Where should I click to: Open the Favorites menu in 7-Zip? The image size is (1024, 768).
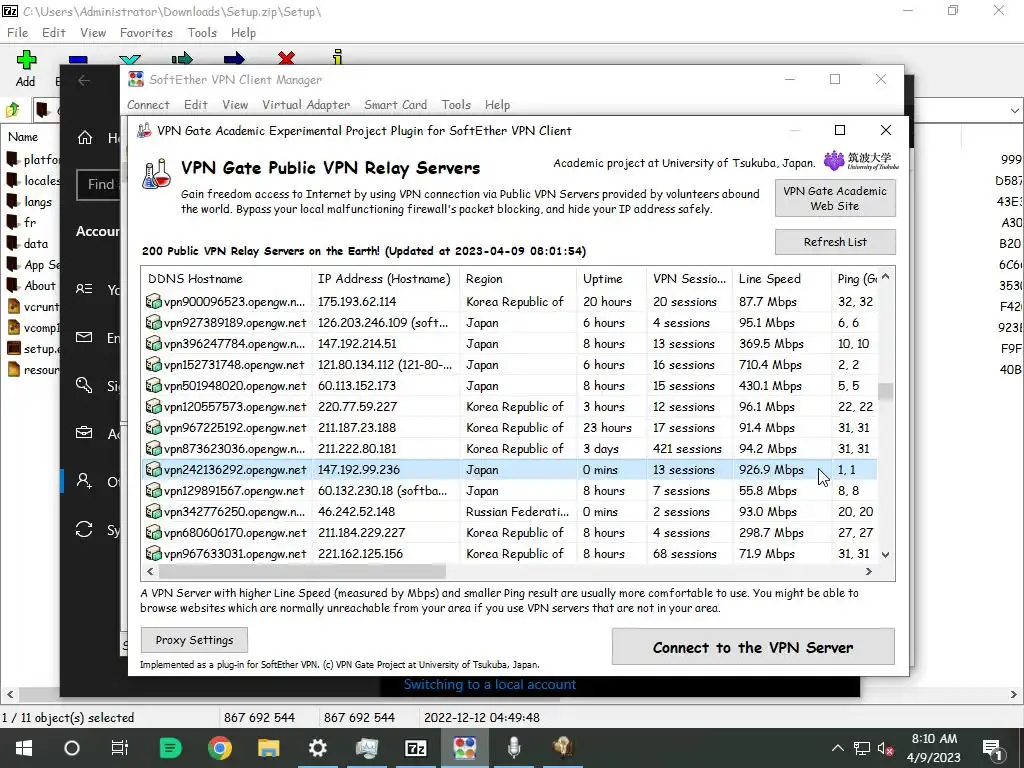(146, 33)
